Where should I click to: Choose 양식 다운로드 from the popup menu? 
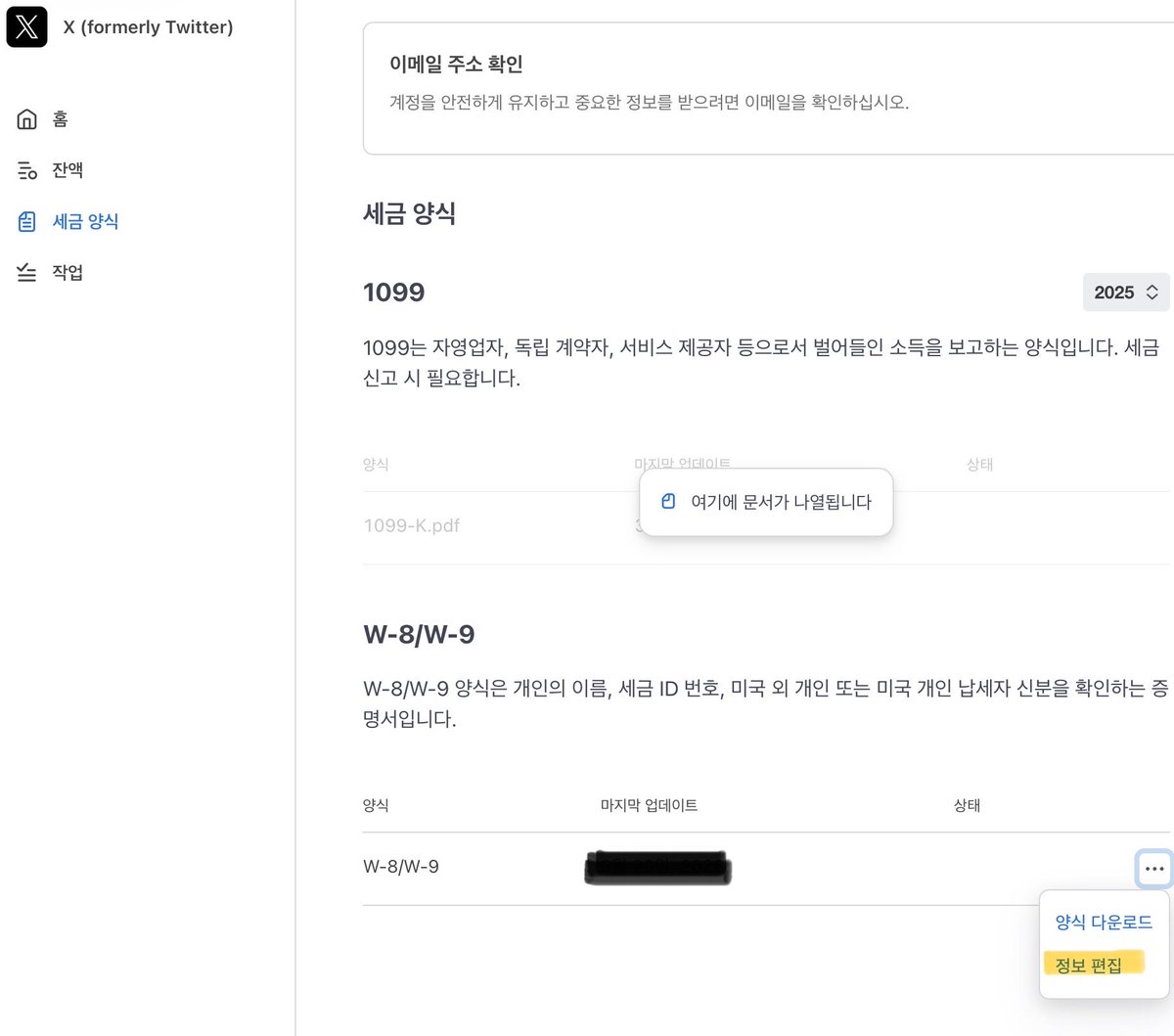pyautogui.click(x=1103, y=921)
